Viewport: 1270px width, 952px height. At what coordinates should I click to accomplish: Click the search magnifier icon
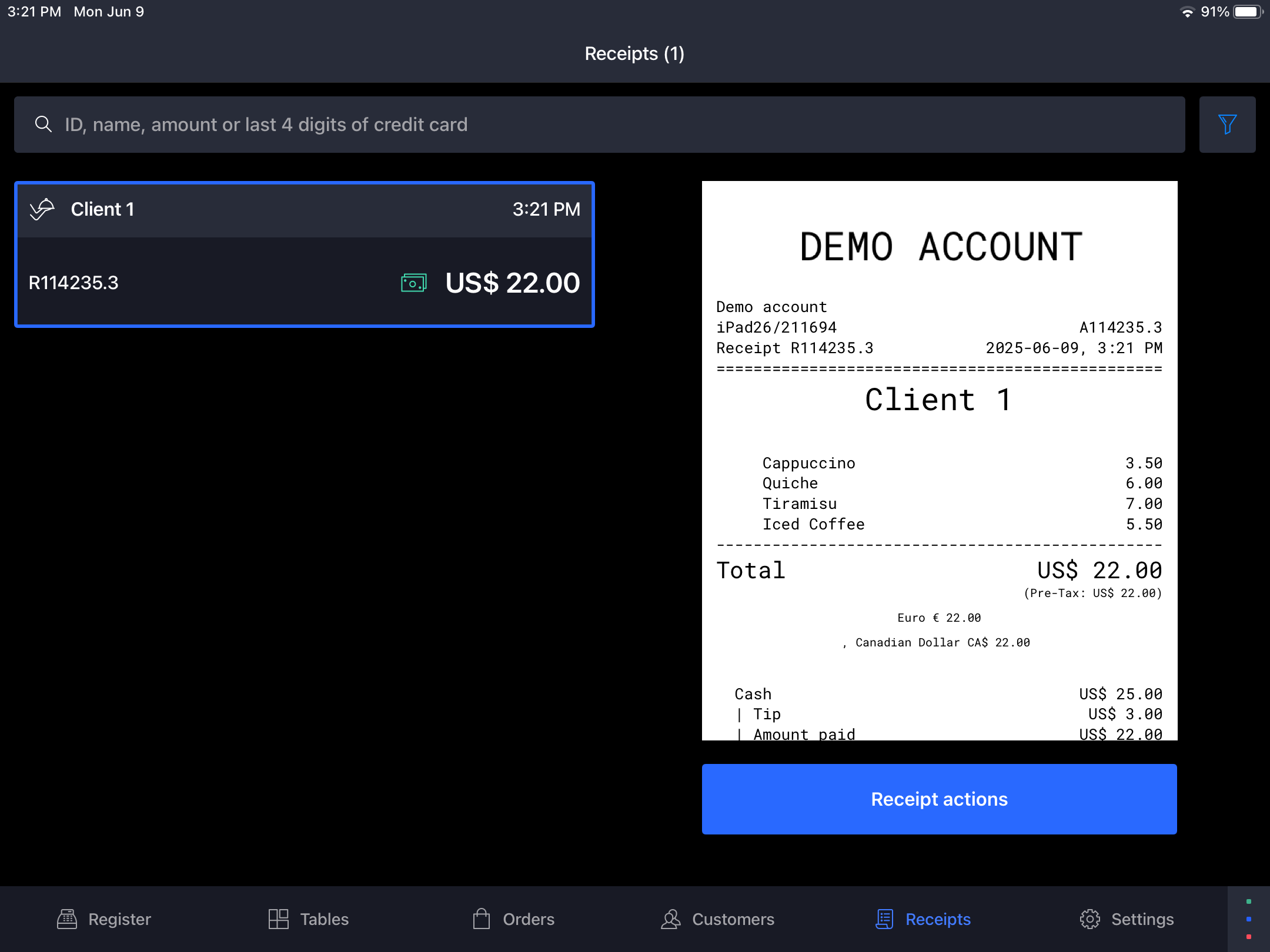click(x=43, y=124)
